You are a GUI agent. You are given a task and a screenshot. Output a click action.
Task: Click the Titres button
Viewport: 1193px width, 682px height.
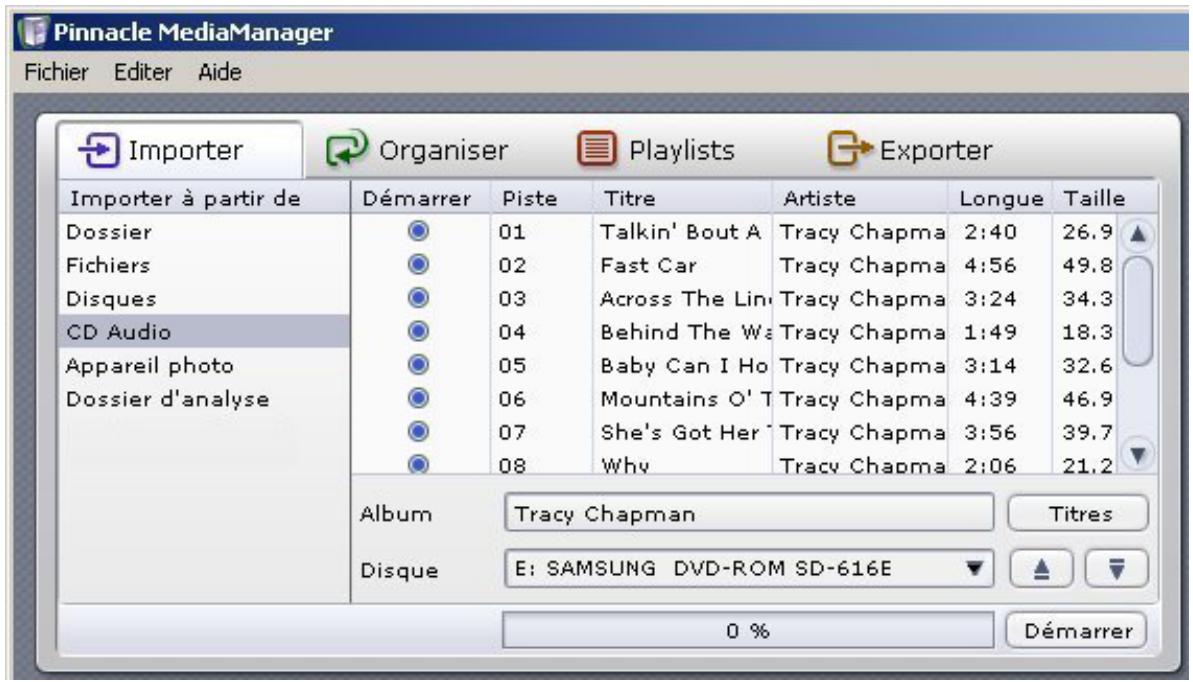[x=1079, y=514]
